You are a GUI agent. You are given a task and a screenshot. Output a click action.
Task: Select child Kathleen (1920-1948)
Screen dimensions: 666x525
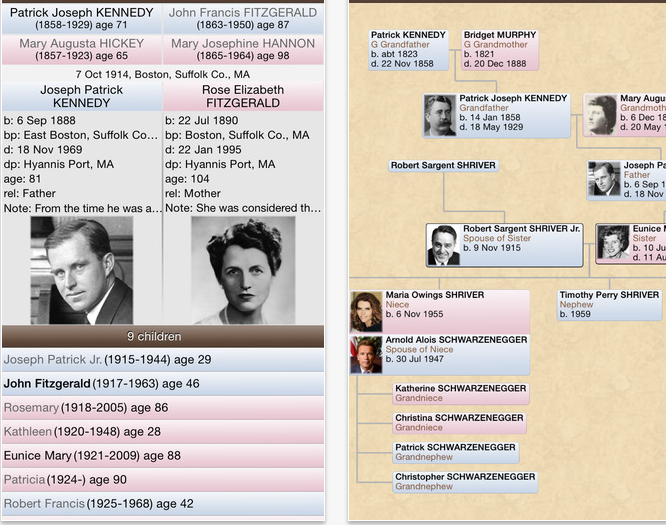163,432
